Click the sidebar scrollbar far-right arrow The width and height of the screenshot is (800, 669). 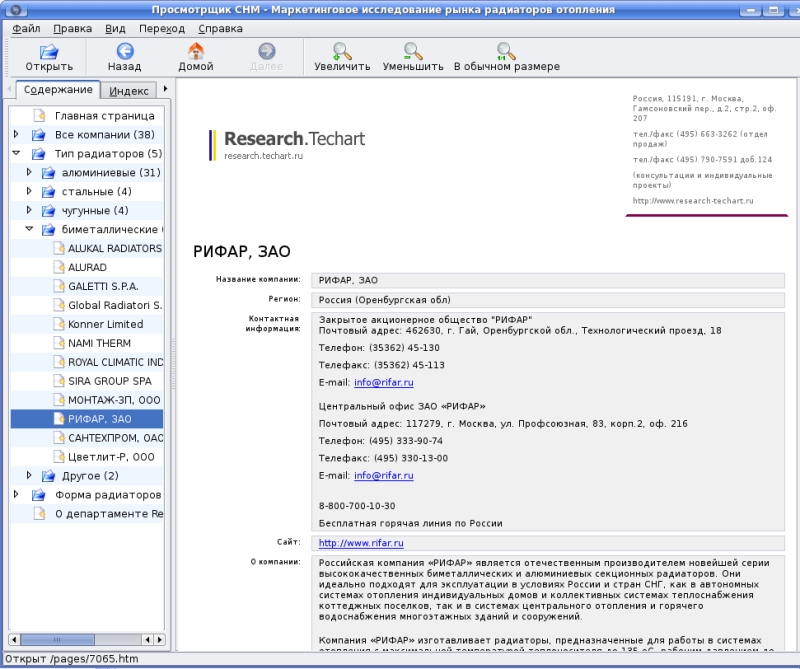(160, 639)
